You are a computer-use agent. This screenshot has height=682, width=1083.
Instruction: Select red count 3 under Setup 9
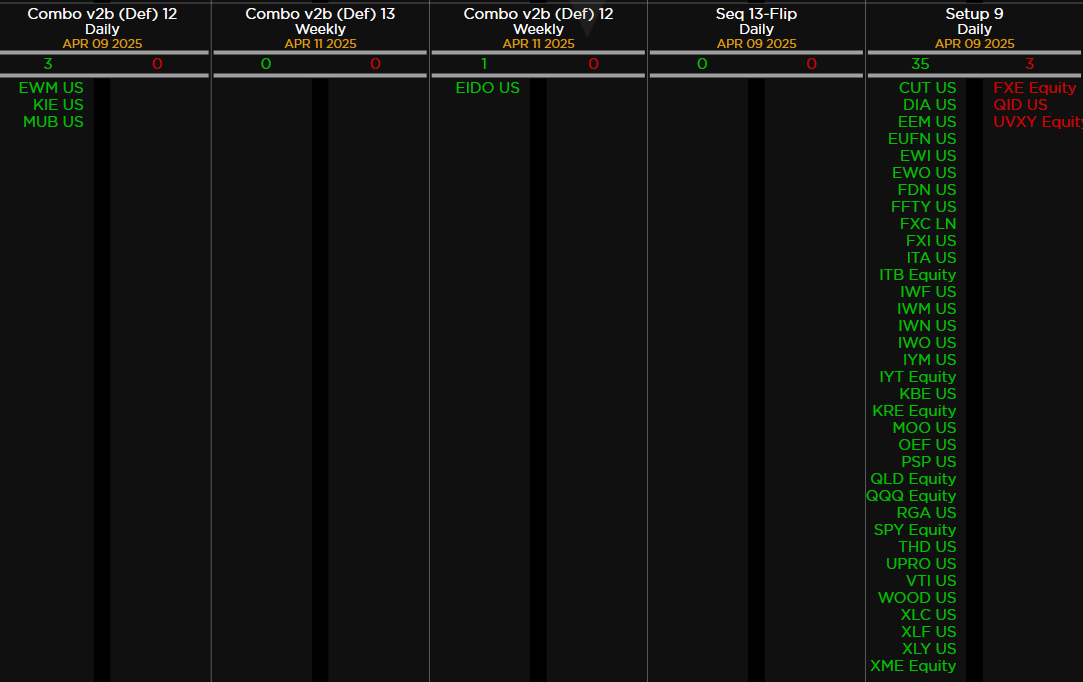pyautogui.click(x=1030, y=64)
